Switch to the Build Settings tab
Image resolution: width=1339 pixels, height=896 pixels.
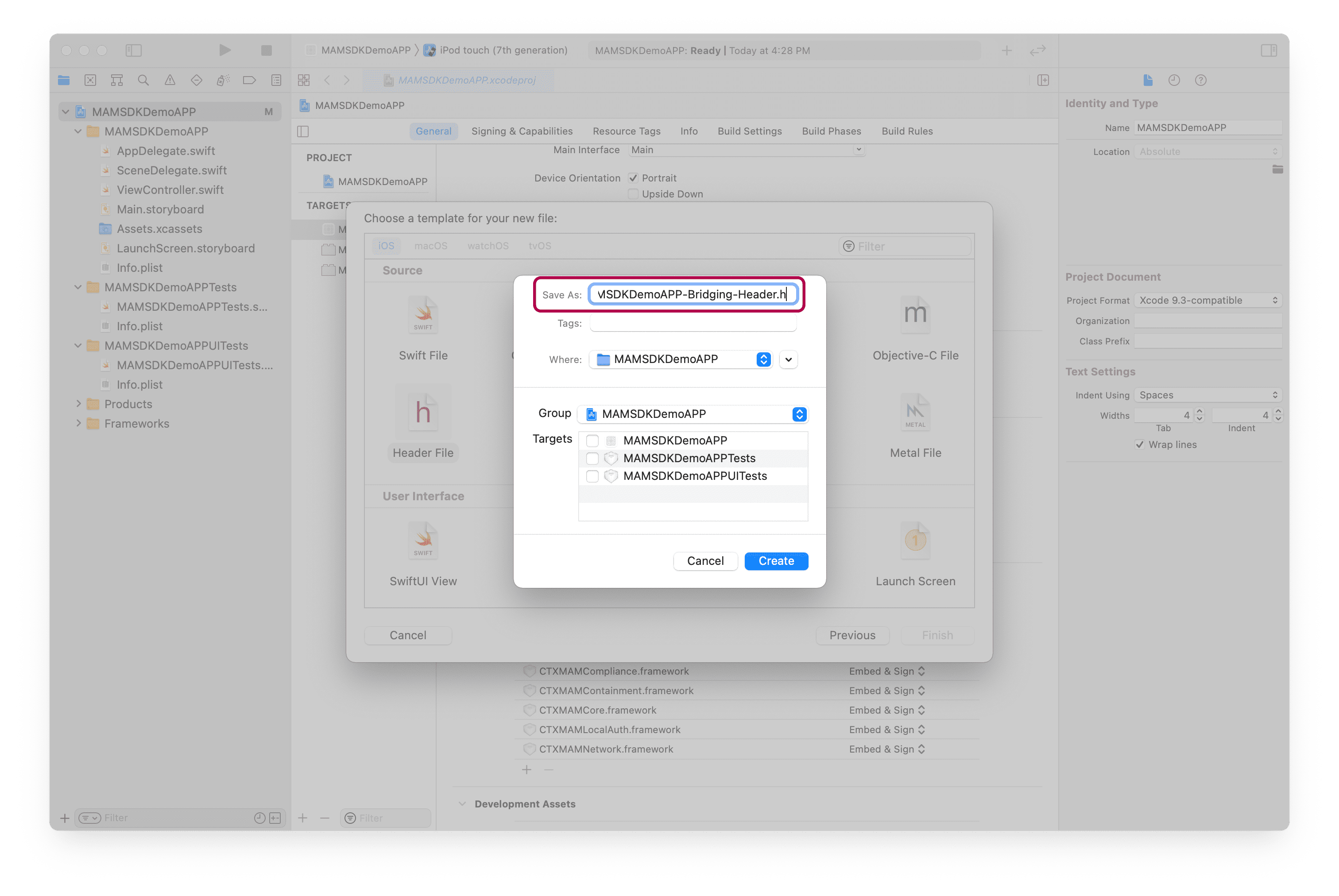[x=749, y=131]
